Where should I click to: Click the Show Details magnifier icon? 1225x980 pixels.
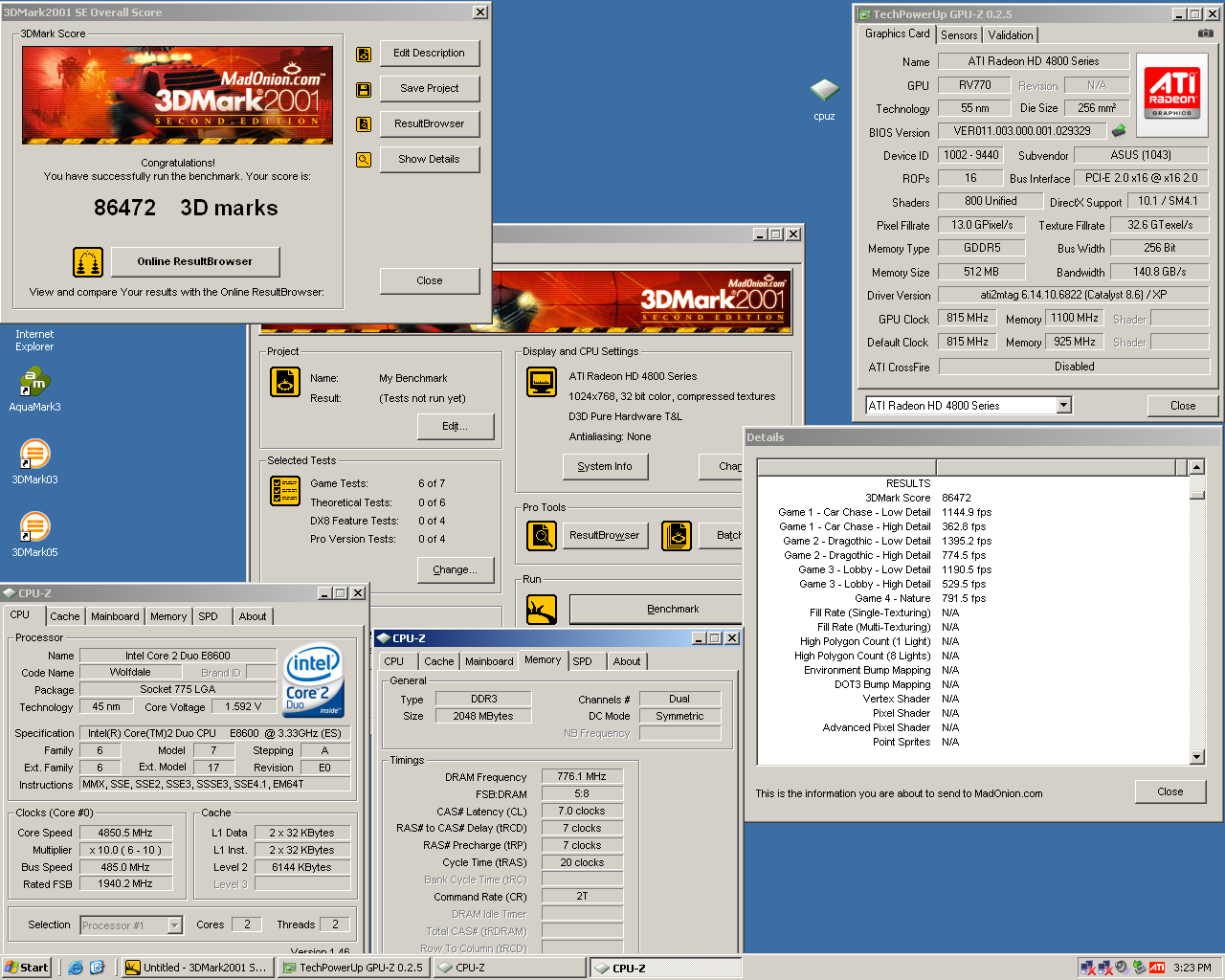click(x=364, y=160)
